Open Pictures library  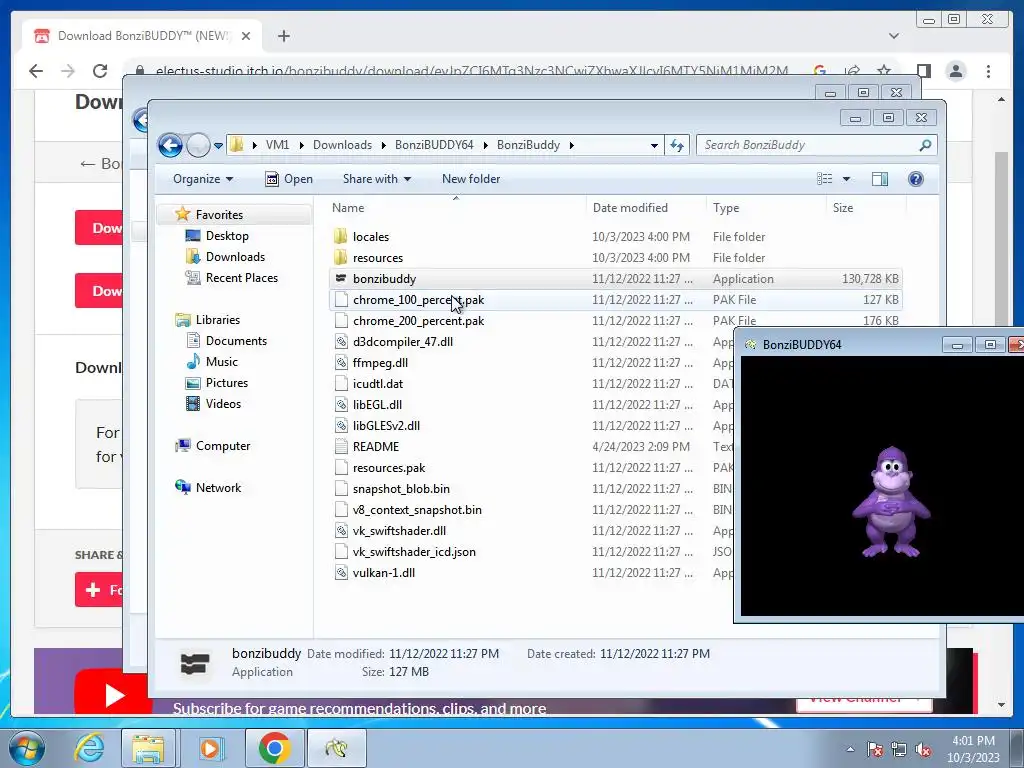227,383
